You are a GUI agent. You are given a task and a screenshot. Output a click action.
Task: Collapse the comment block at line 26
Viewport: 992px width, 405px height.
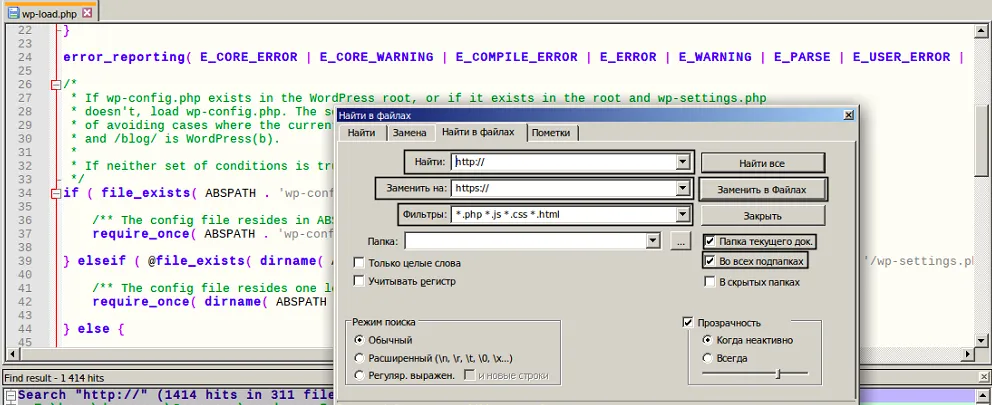[55, 85]
